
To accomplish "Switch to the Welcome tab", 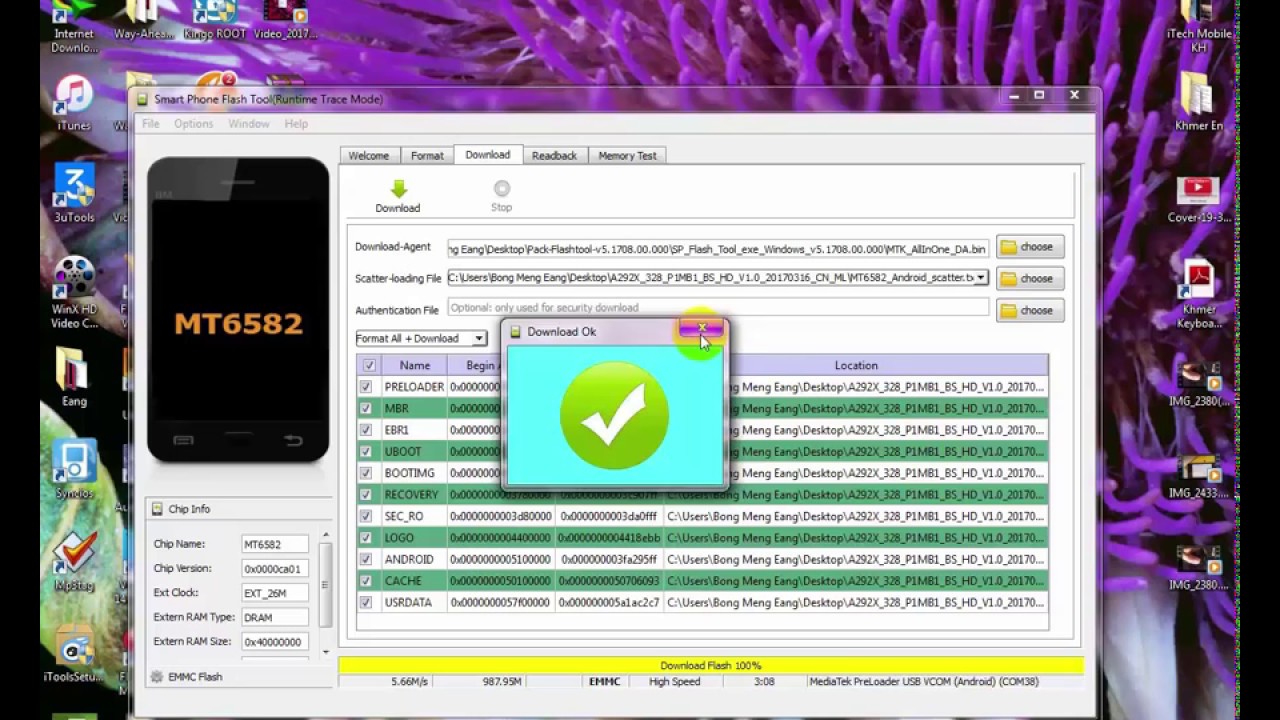I will [x=369, y=156].
